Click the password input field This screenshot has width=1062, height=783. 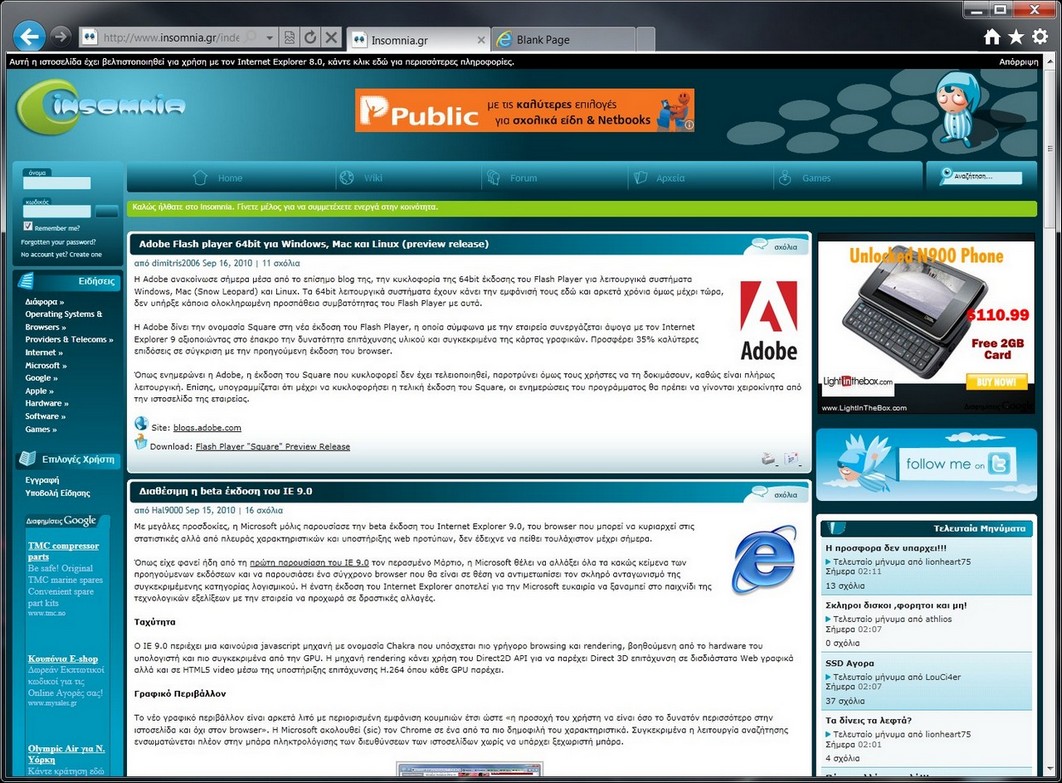57,211
